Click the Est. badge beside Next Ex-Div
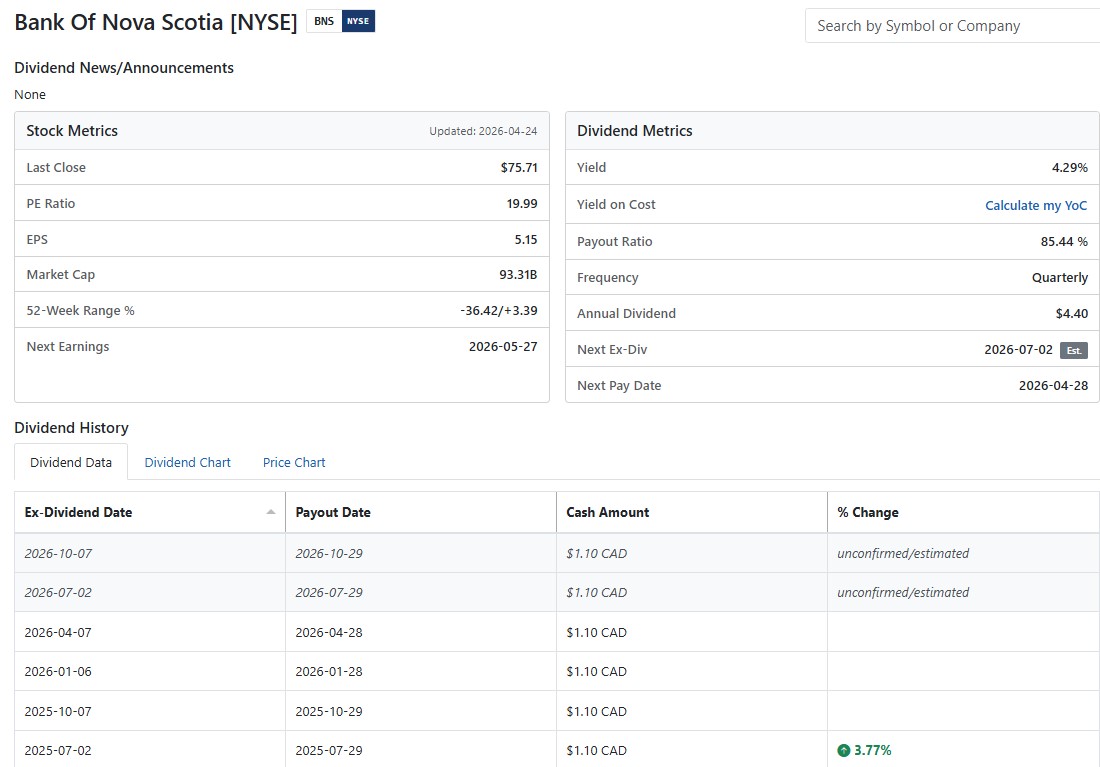 click(x=1073, y=350)
